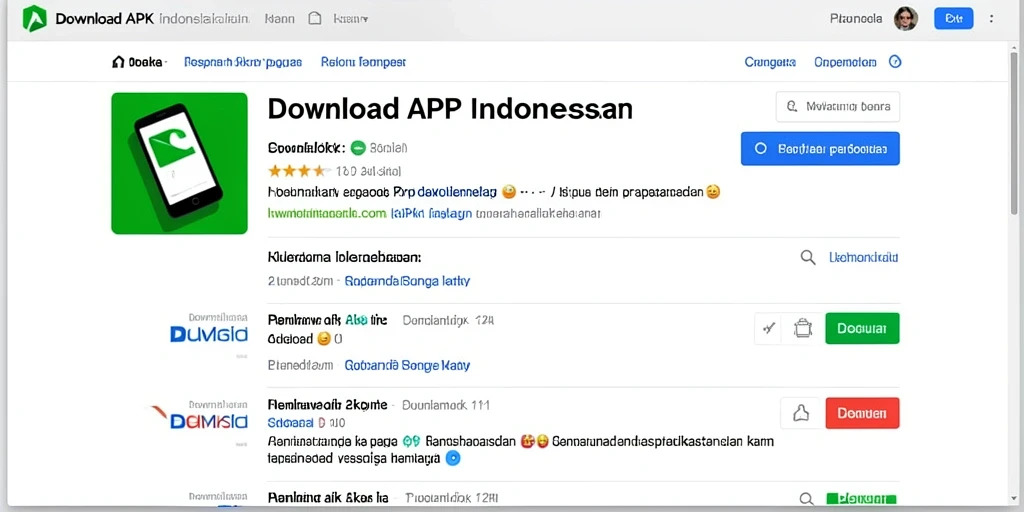
Task: Click the large blue 'Beortaer' button
Action: (820, 148)
